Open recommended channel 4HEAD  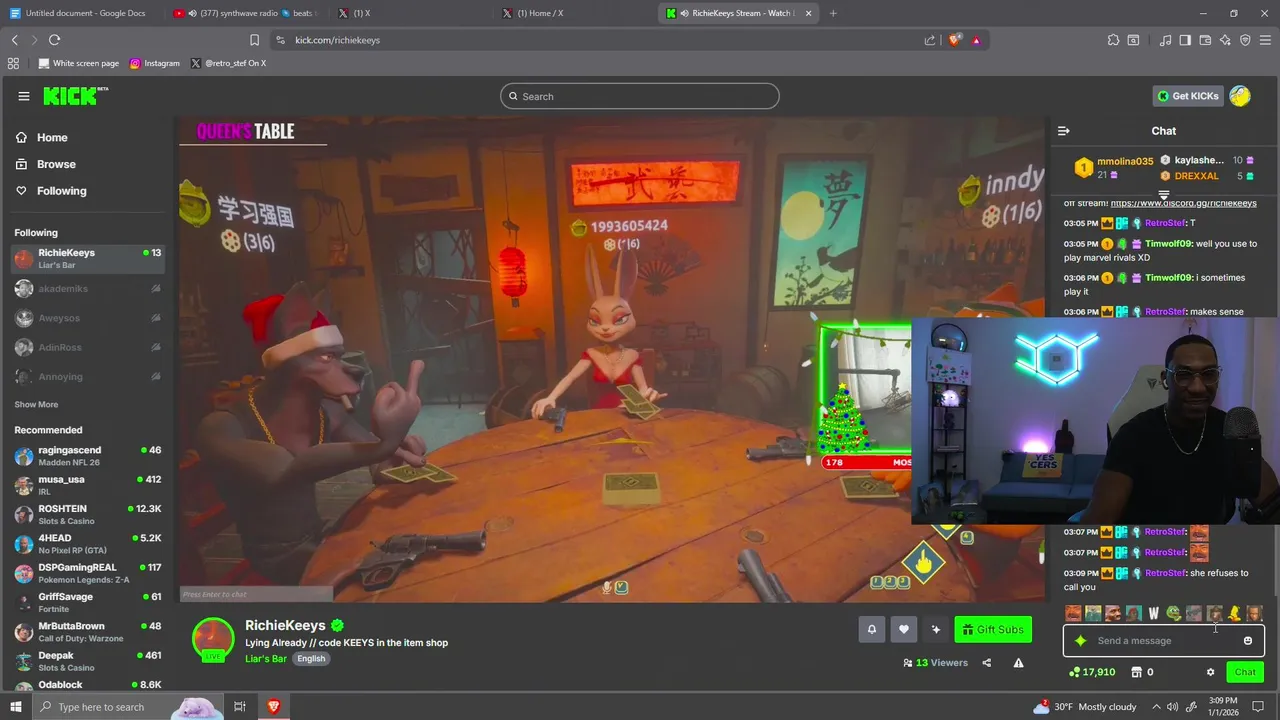click(88, 543)
